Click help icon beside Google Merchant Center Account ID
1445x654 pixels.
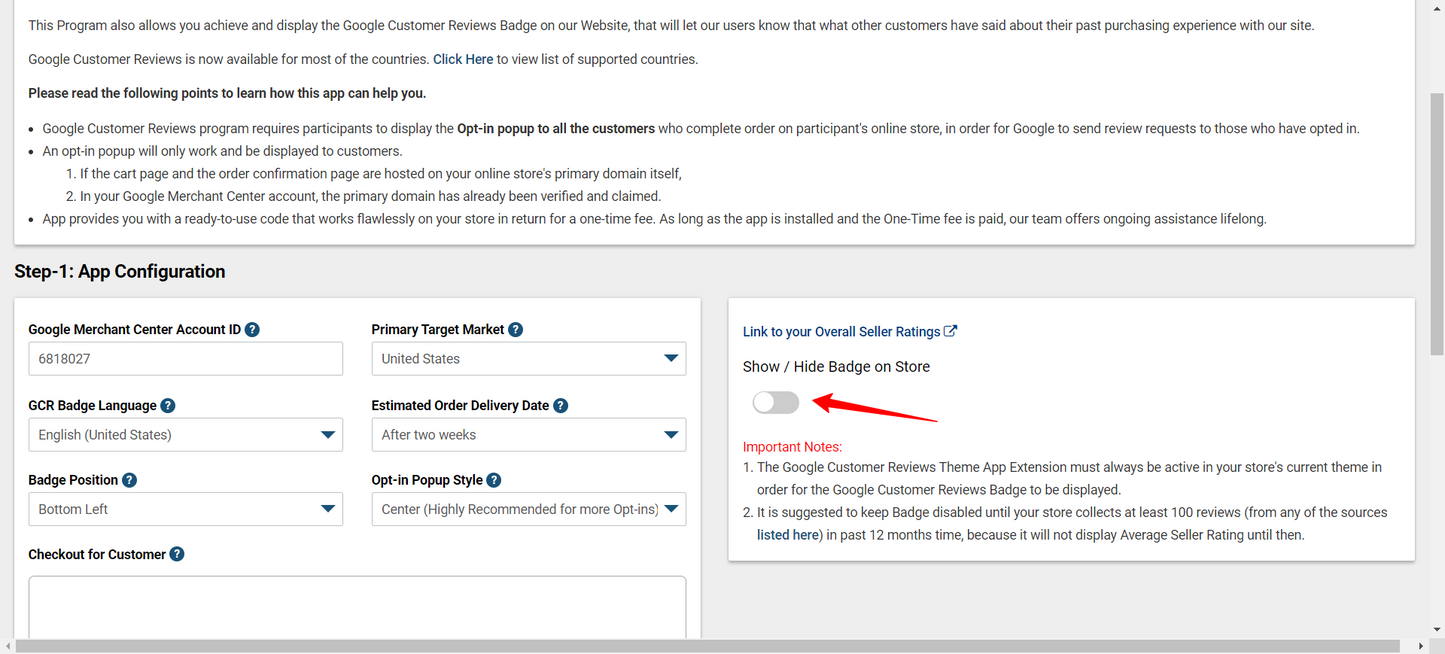click(252, 330)
